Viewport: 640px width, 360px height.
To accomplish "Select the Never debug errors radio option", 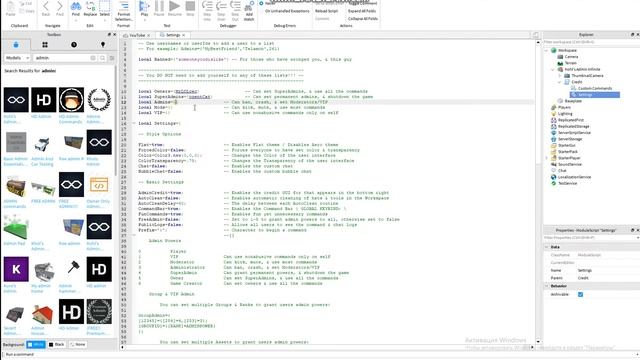I will pos(262,3).
